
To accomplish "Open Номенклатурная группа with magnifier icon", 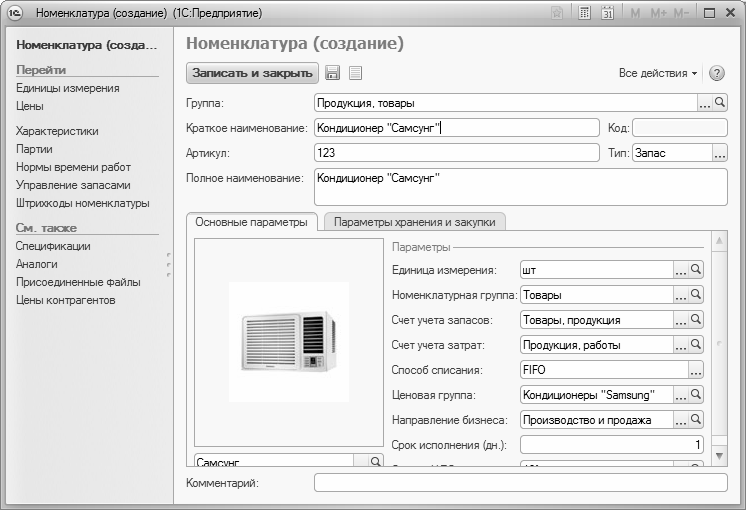I will tap(696, 294).
